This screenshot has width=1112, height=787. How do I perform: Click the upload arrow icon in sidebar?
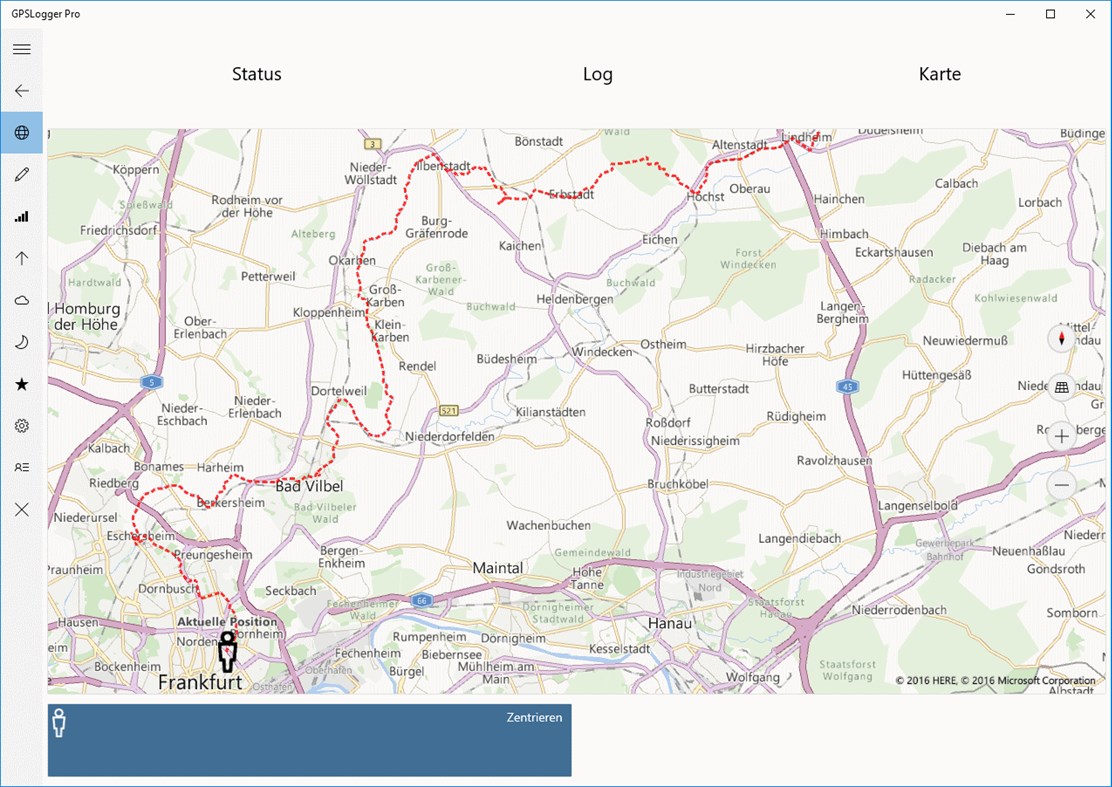[x=22, y=258]
